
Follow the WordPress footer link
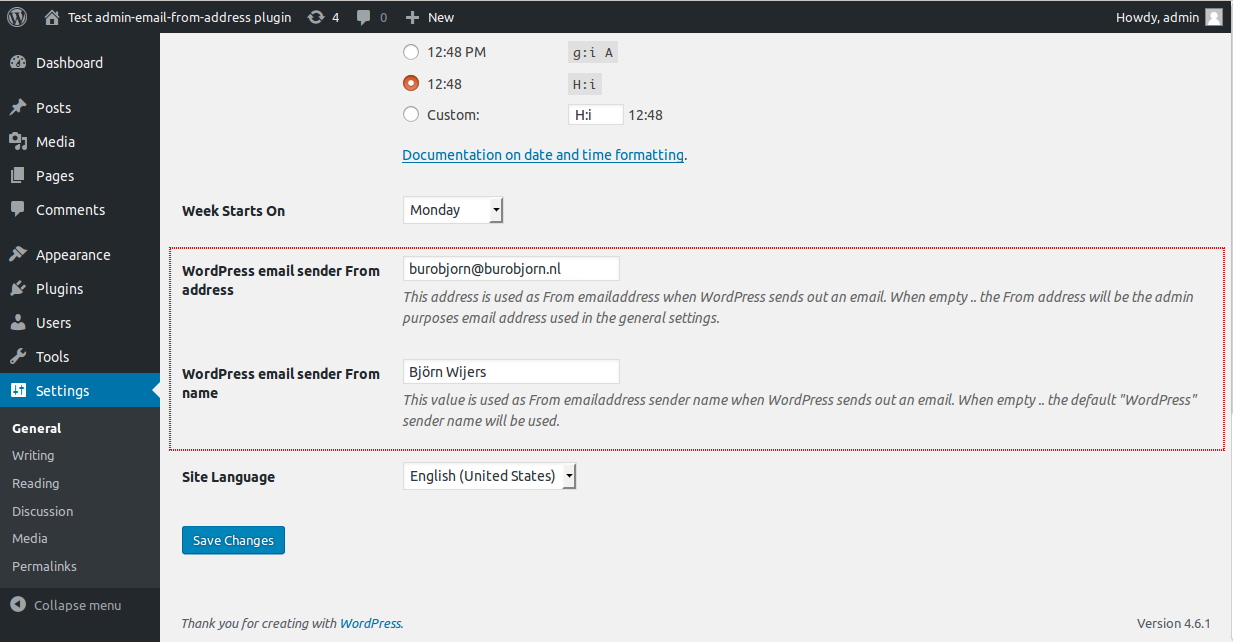point(370,623)
